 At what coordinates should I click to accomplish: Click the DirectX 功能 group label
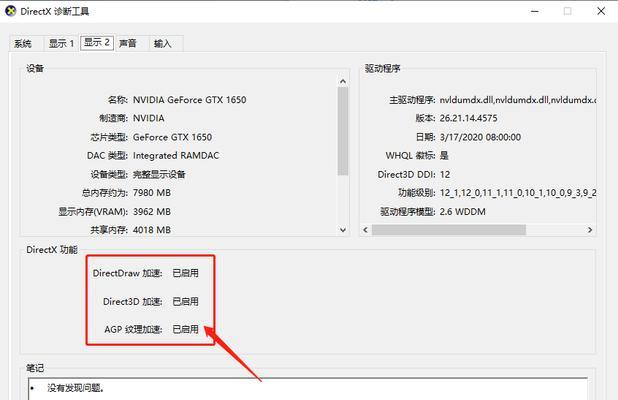pos(52,250)
